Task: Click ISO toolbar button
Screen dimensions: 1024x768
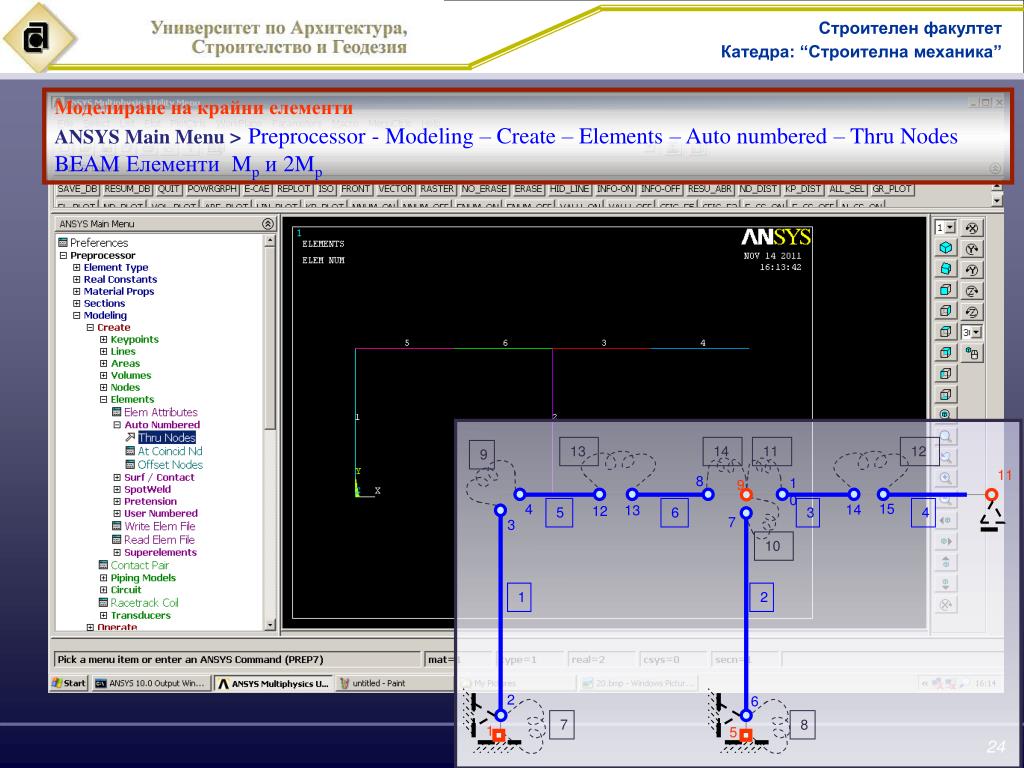Action: click(x=326, y=189)
